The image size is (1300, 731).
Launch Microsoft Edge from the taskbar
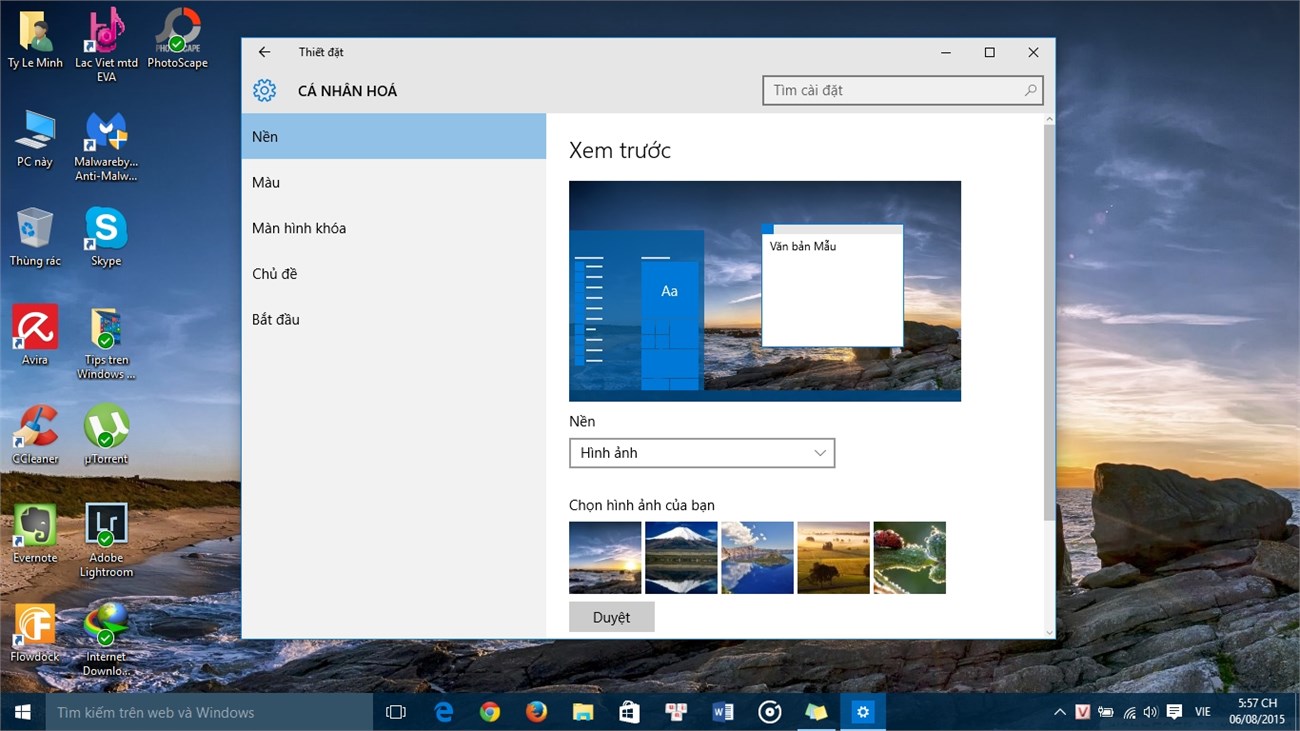(443, 711)
